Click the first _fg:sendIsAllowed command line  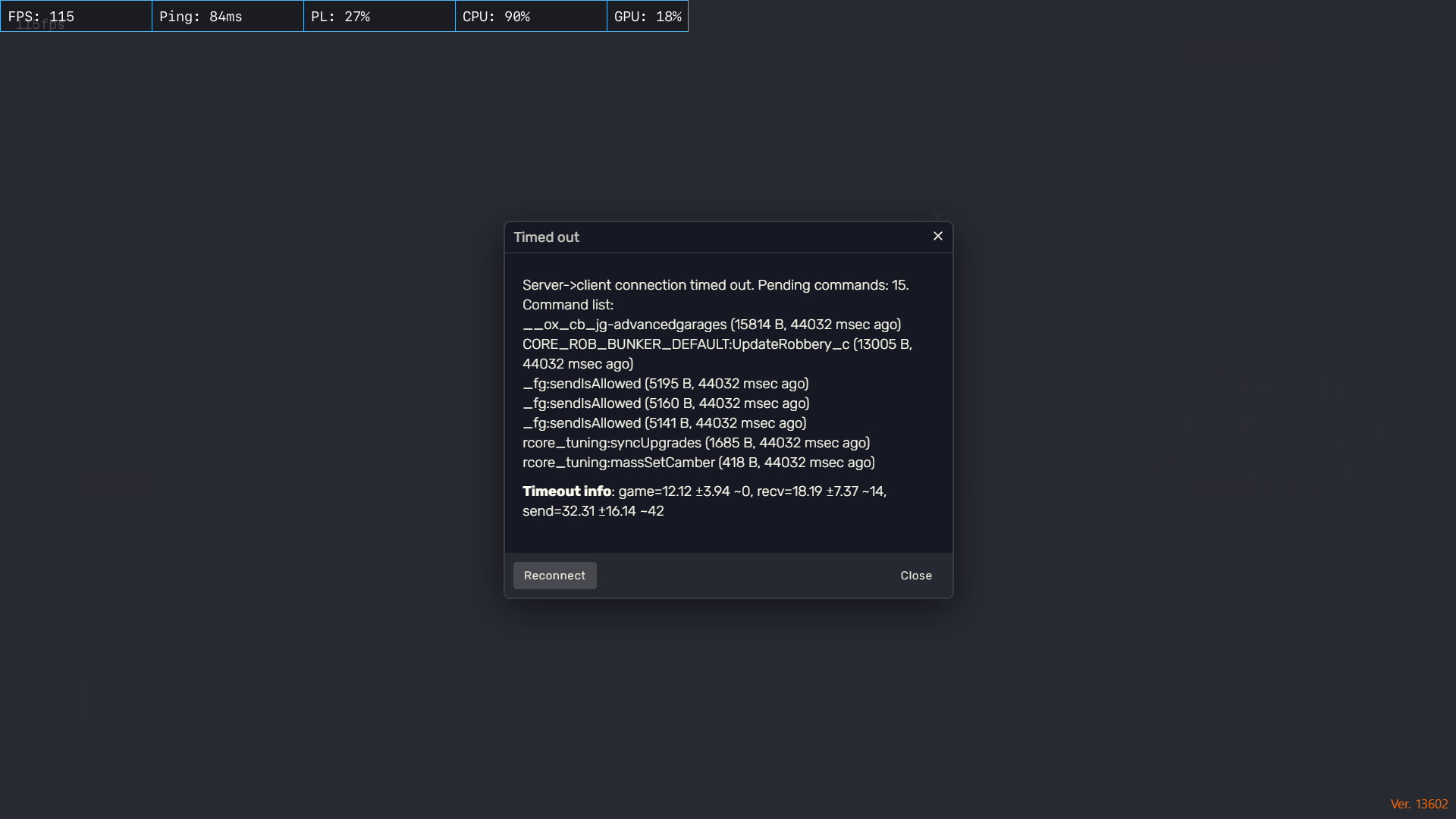[665, 384]
